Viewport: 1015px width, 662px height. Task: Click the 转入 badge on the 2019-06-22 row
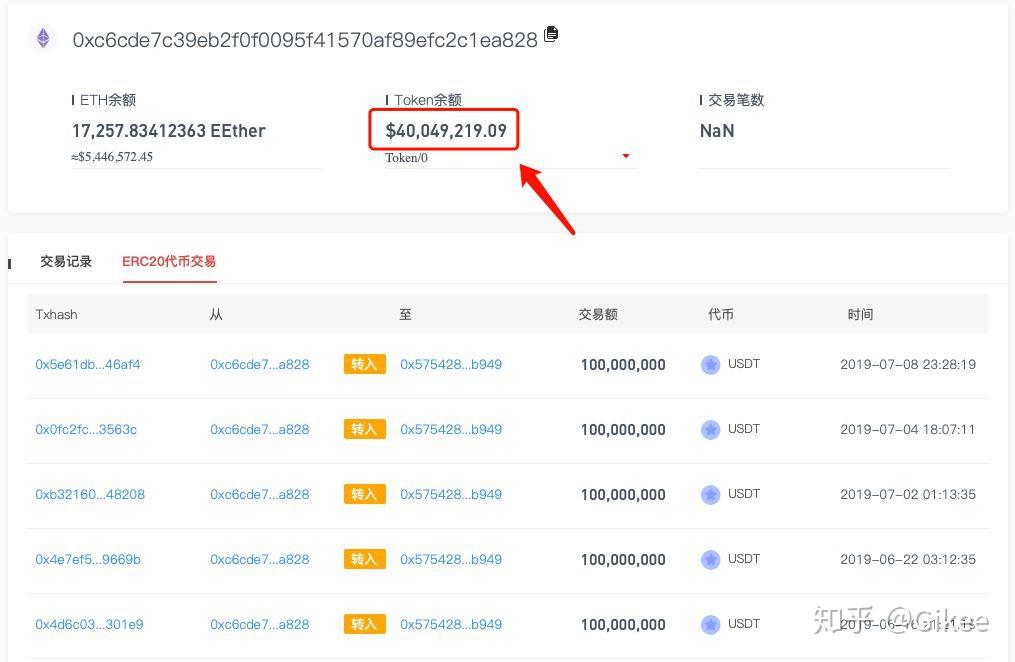[364, 559]
